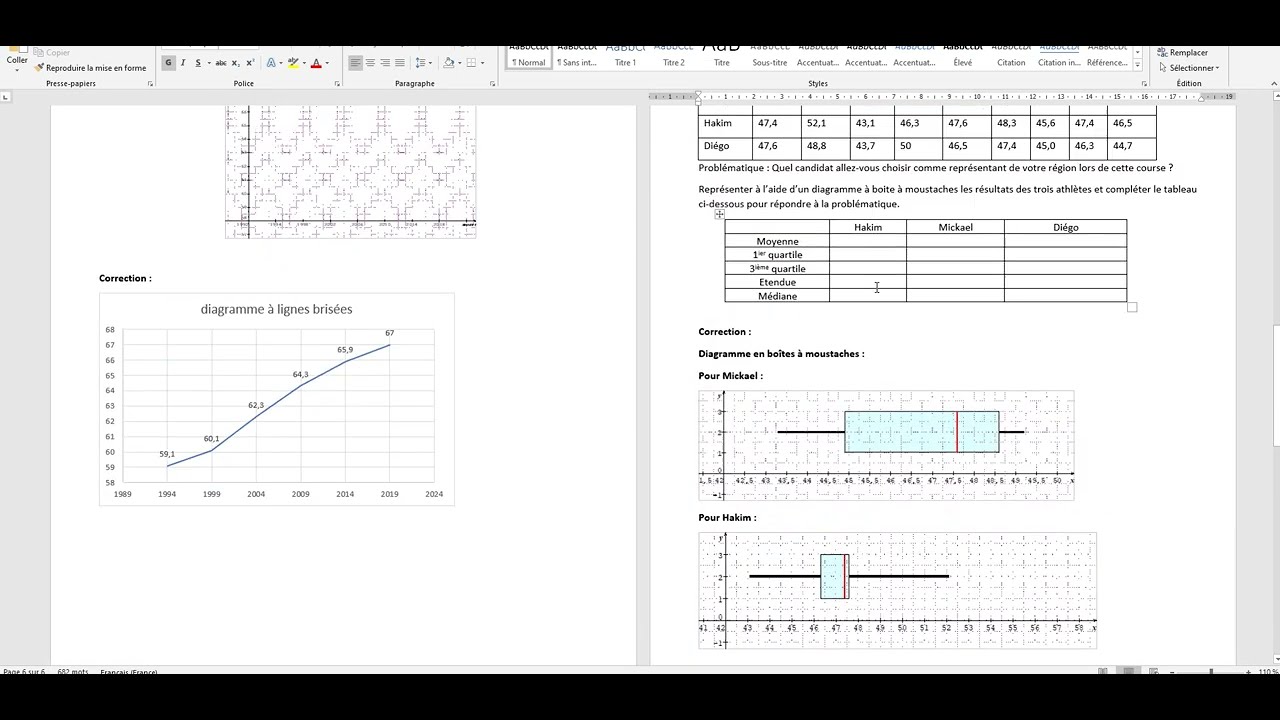1280x720 pixels.
Task: Toggle superscript x² formatting
Action: click(251, 63)
